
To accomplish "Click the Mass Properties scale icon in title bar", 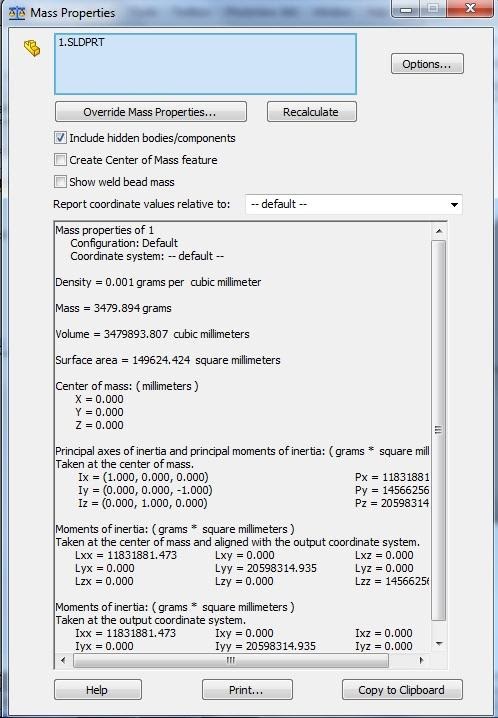I will (x=17, y=12).
